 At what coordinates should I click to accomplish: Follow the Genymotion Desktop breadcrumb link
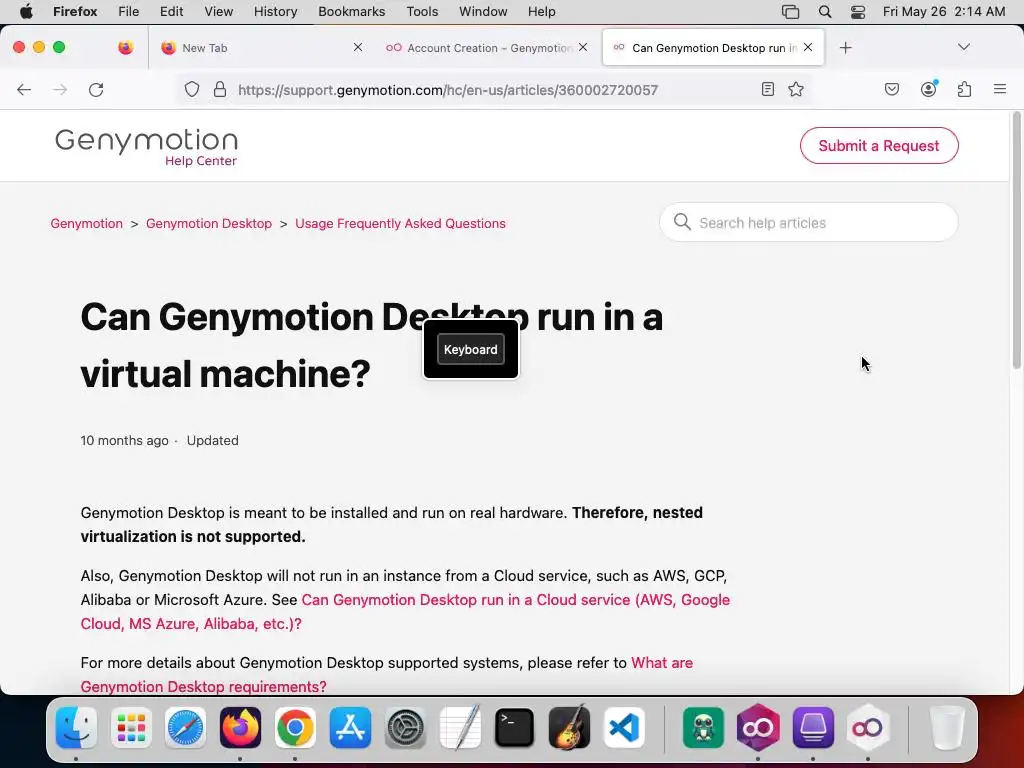pos(209,223)
